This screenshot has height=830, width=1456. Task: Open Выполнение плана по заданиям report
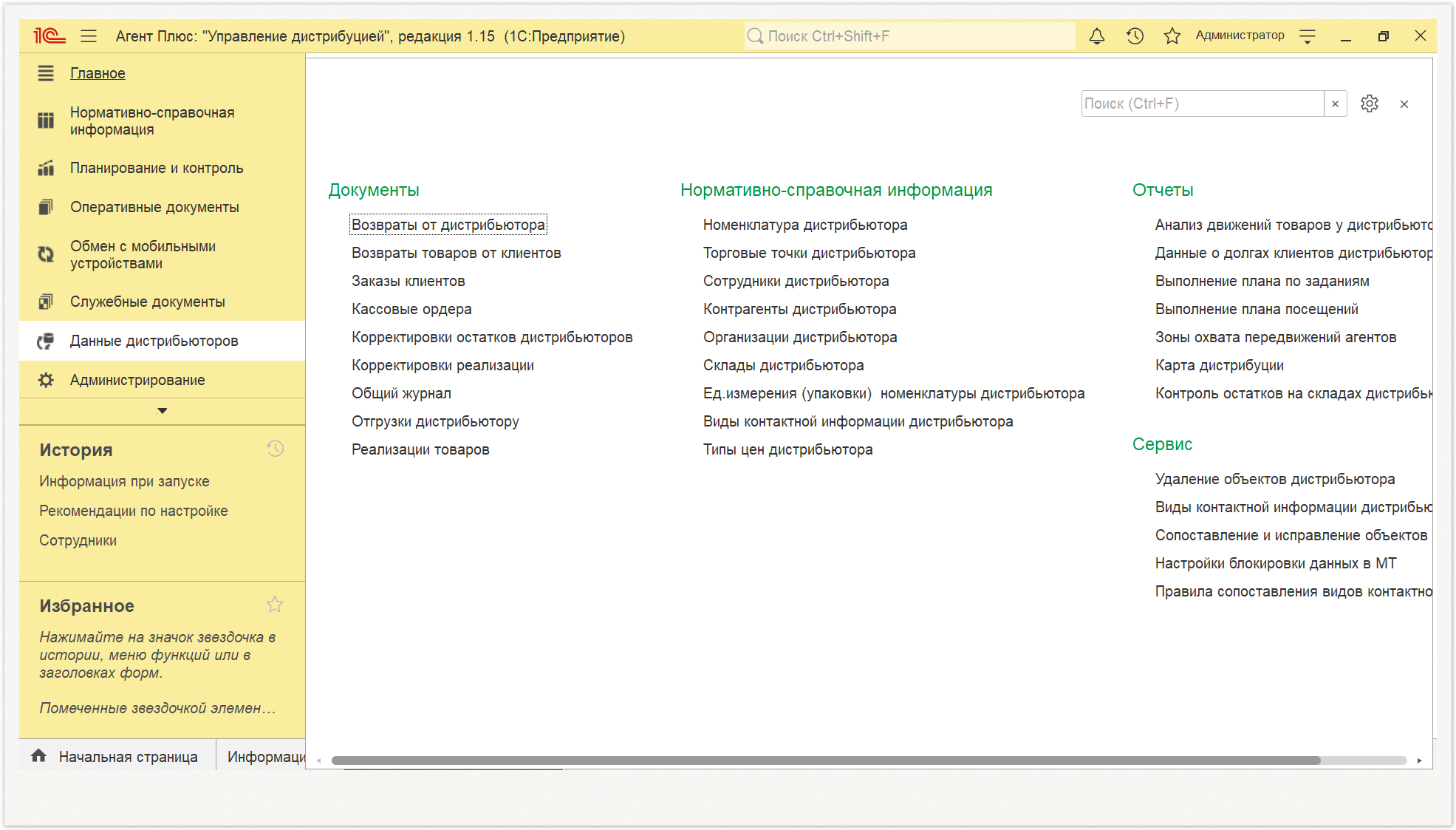click(1262, 281)
